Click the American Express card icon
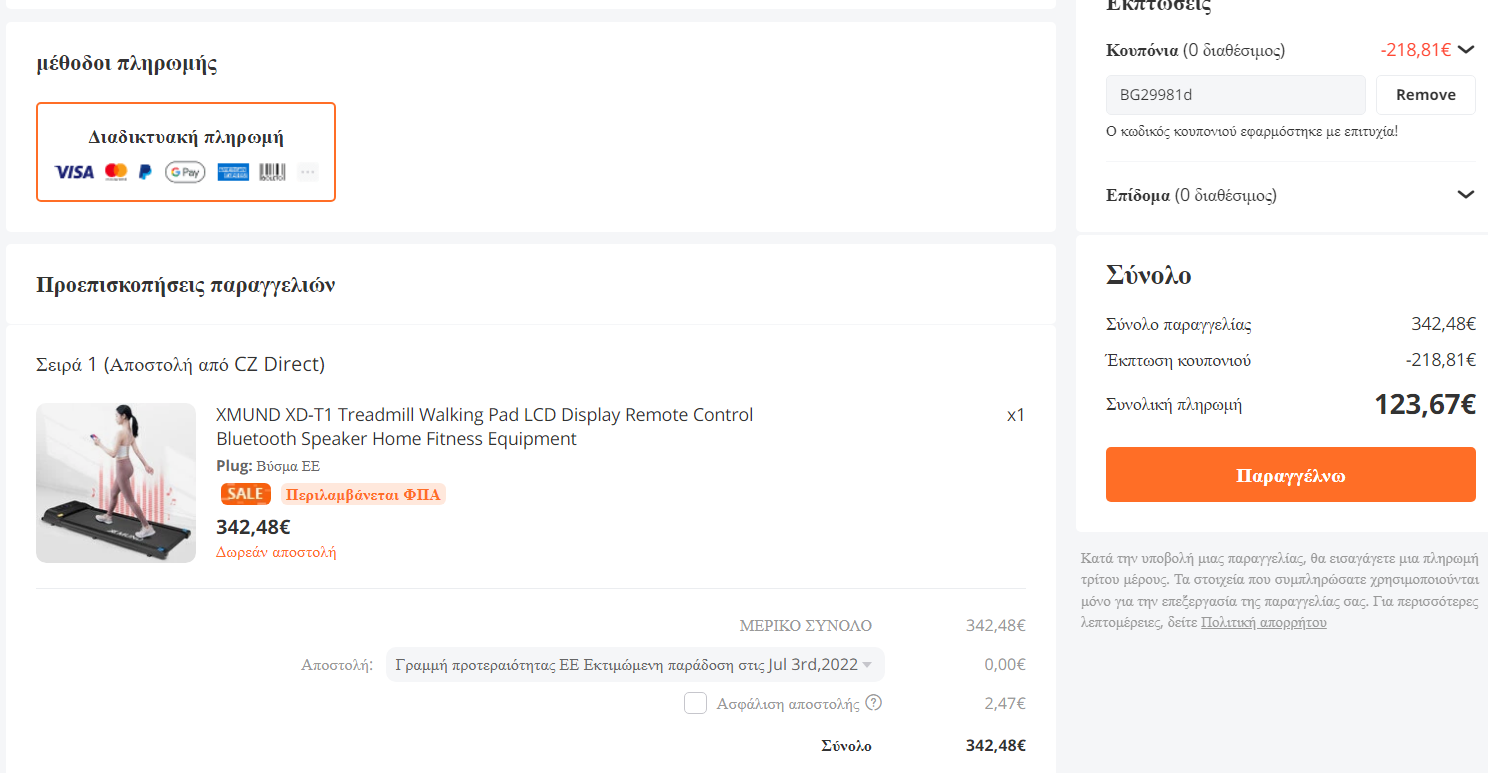 [x=233, y=172]
